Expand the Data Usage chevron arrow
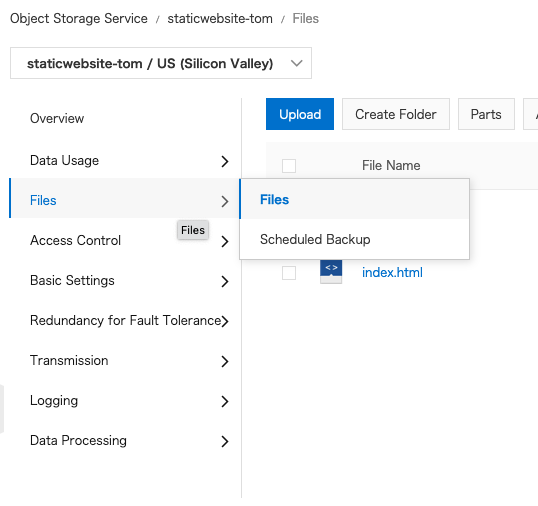 225,161
